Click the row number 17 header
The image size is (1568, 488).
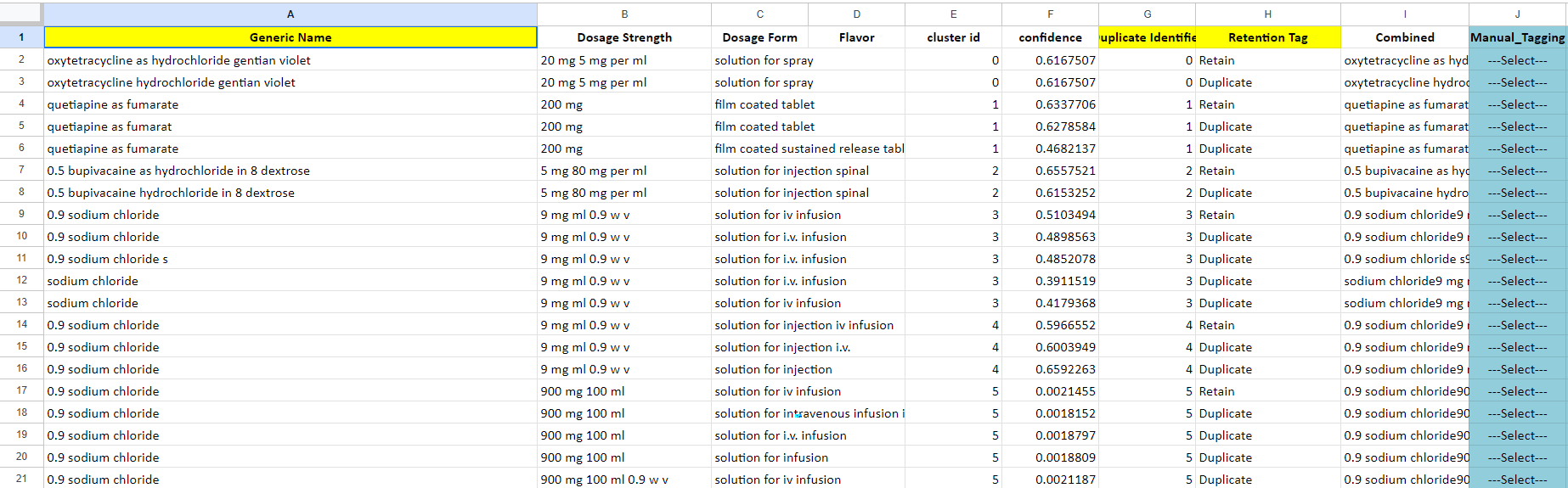click(x=21, y=391)
